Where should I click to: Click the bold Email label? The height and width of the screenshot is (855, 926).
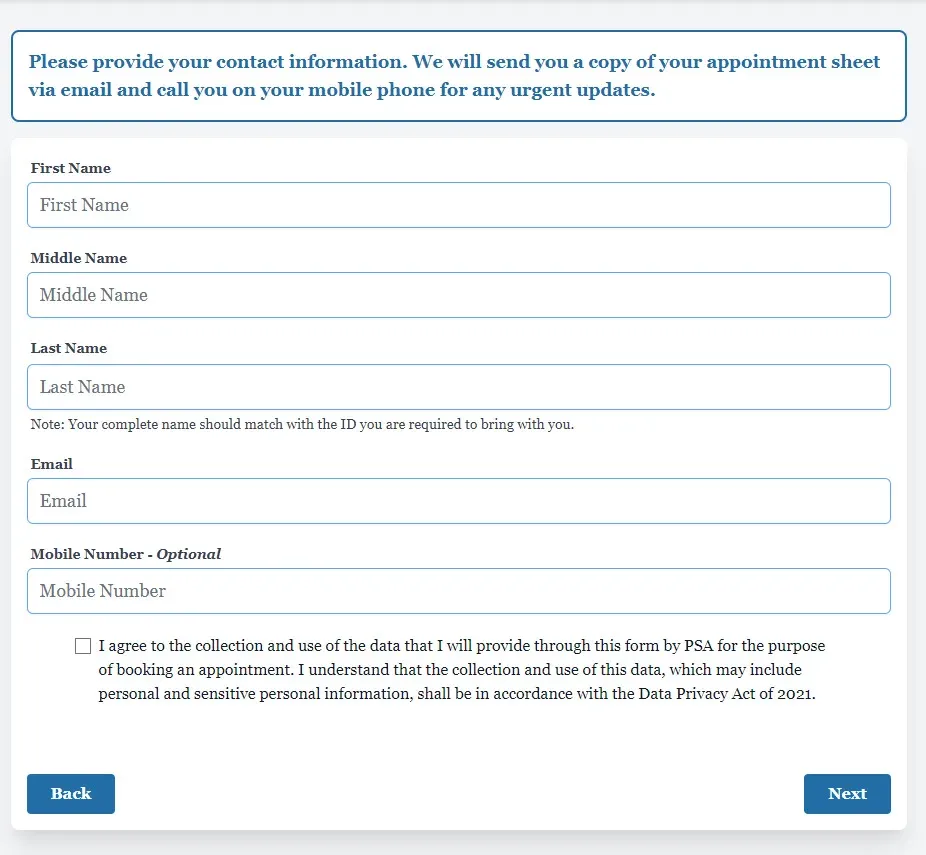click(x=51, y=464)
